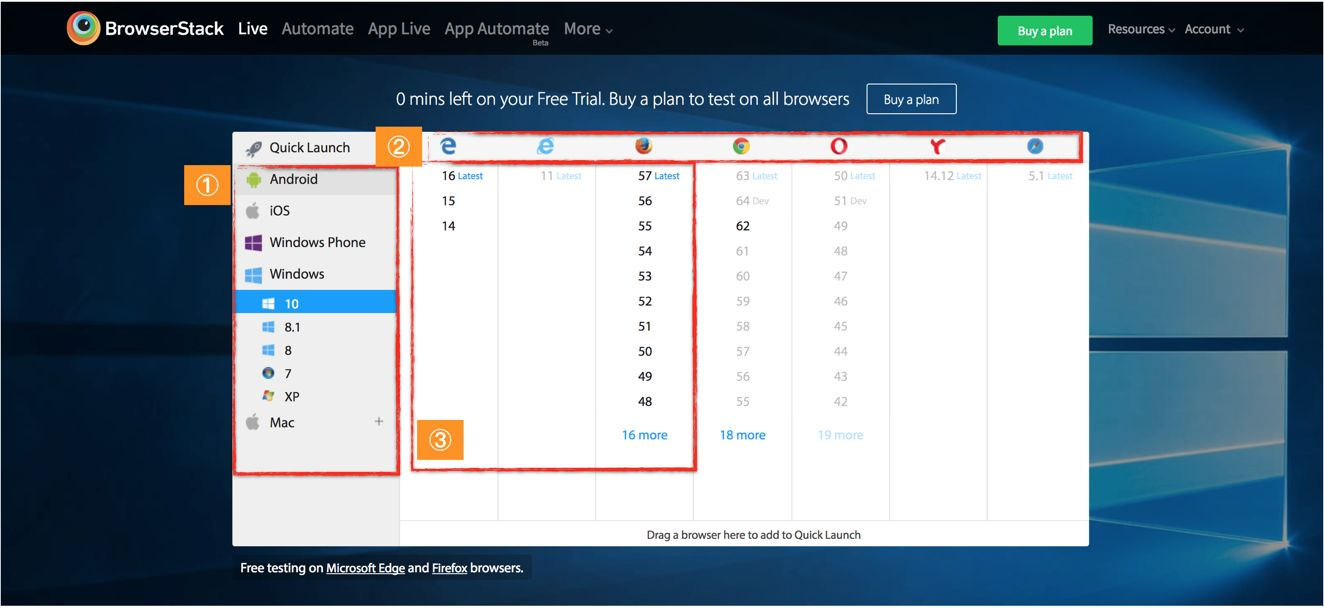This screenshot has width=1324, height=608.
Task: Launch Firefox version 56
Action: [x=645, y=201]
